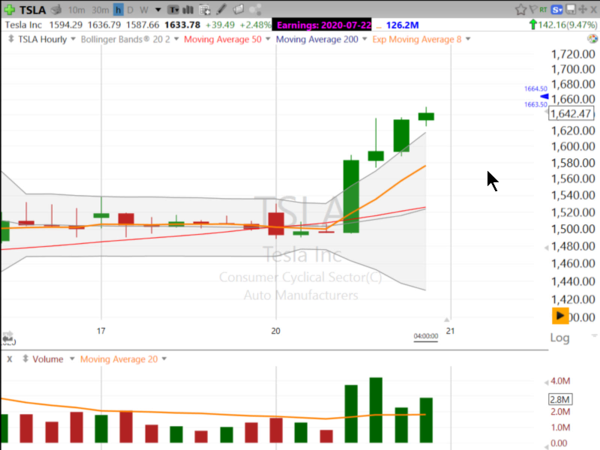This screenshot has width=600, height=450.
Task: Toggle Log scale on price axis
Action: [560, 339]
